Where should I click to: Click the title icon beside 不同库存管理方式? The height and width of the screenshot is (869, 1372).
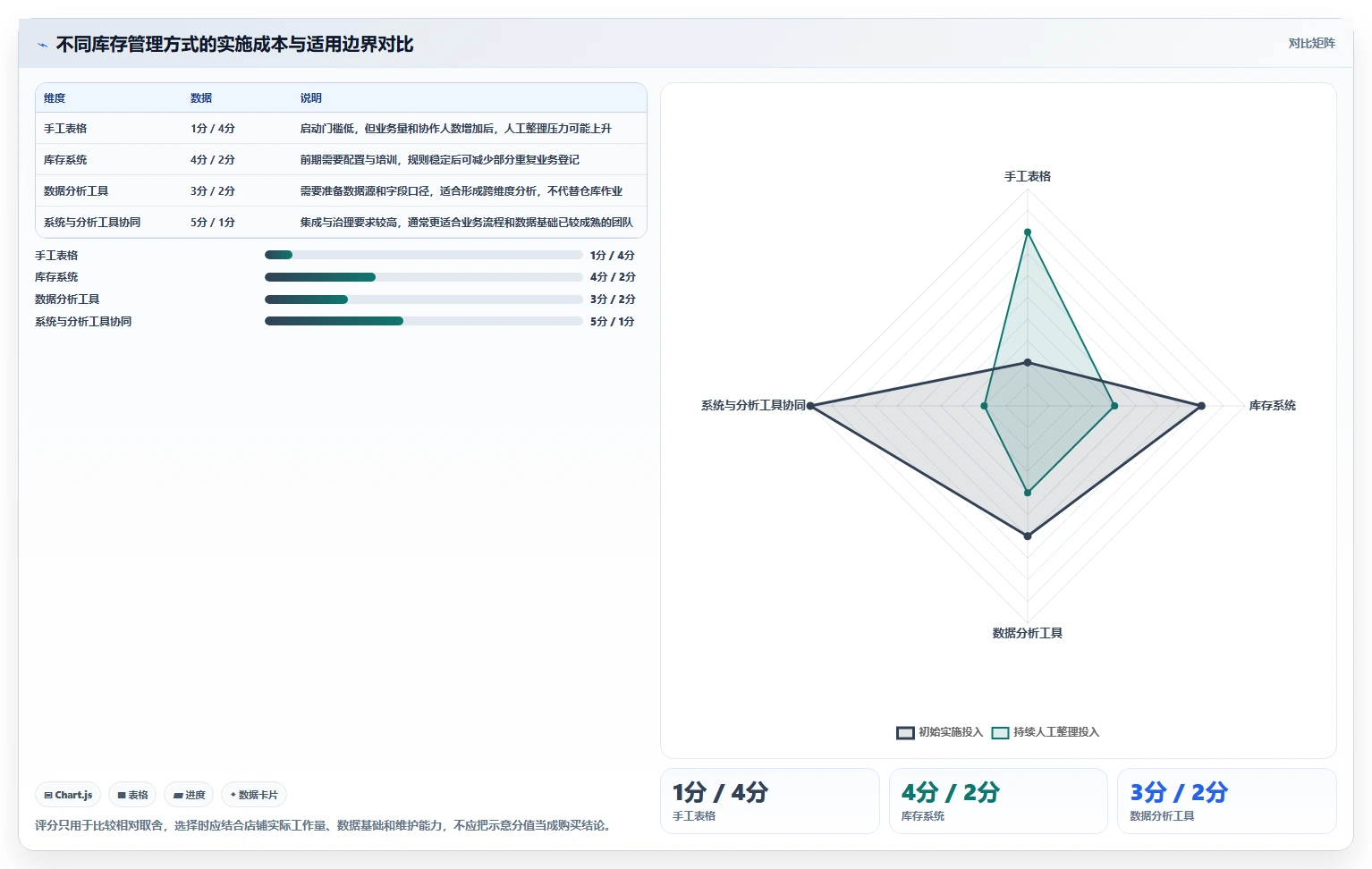pos(42,45)
